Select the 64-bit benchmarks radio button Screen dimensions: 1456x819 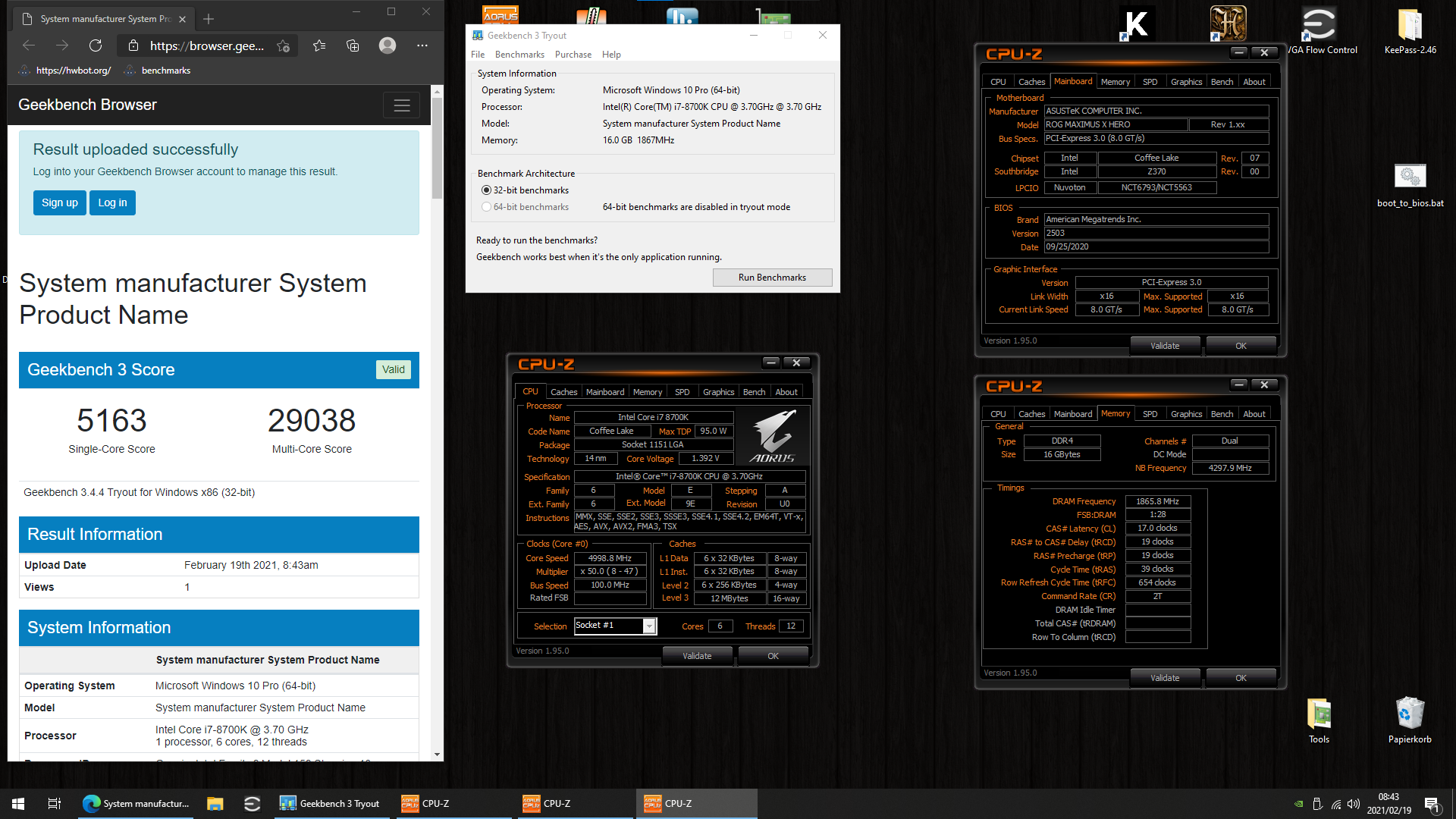[487, 207]
